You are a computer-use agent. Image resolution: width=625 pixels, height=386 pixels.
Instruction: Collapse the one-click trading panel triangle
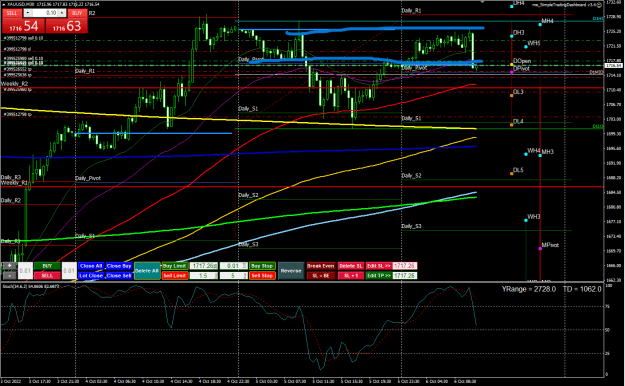click(4, 4)
